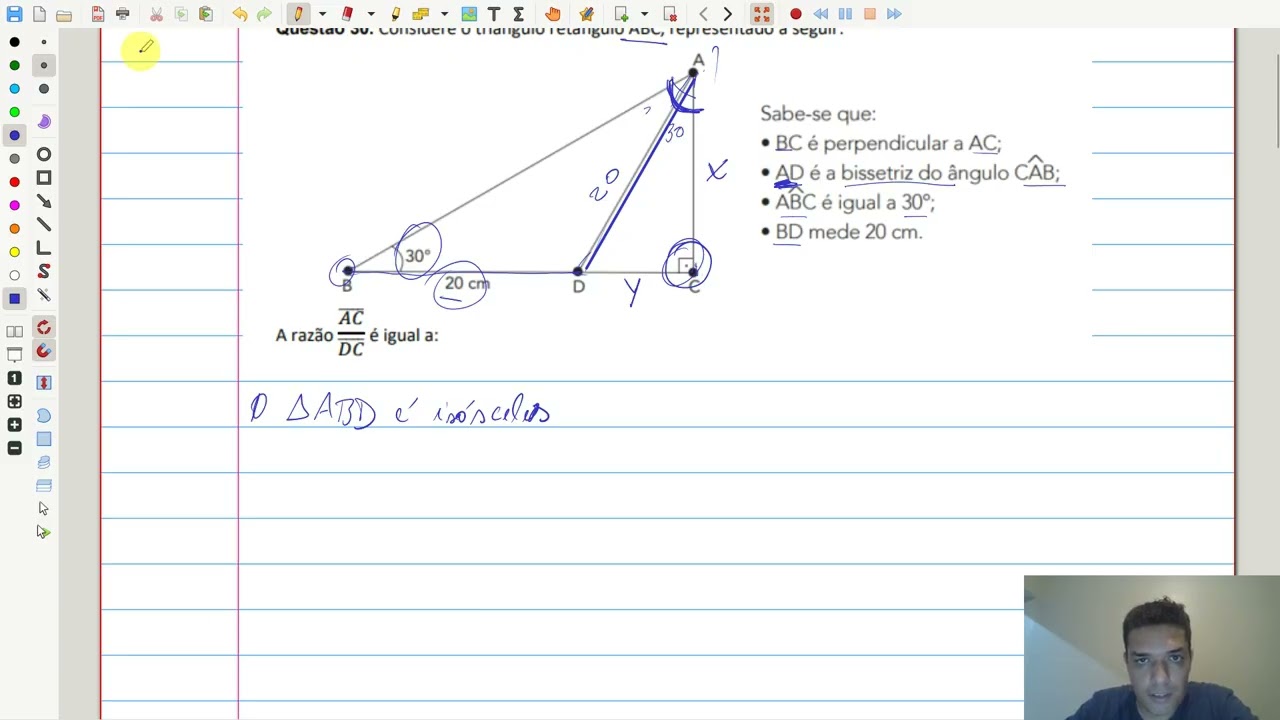Toggle draw straight line mode
This screenshot has width=1280, height=720.
(x=43, y=225)
